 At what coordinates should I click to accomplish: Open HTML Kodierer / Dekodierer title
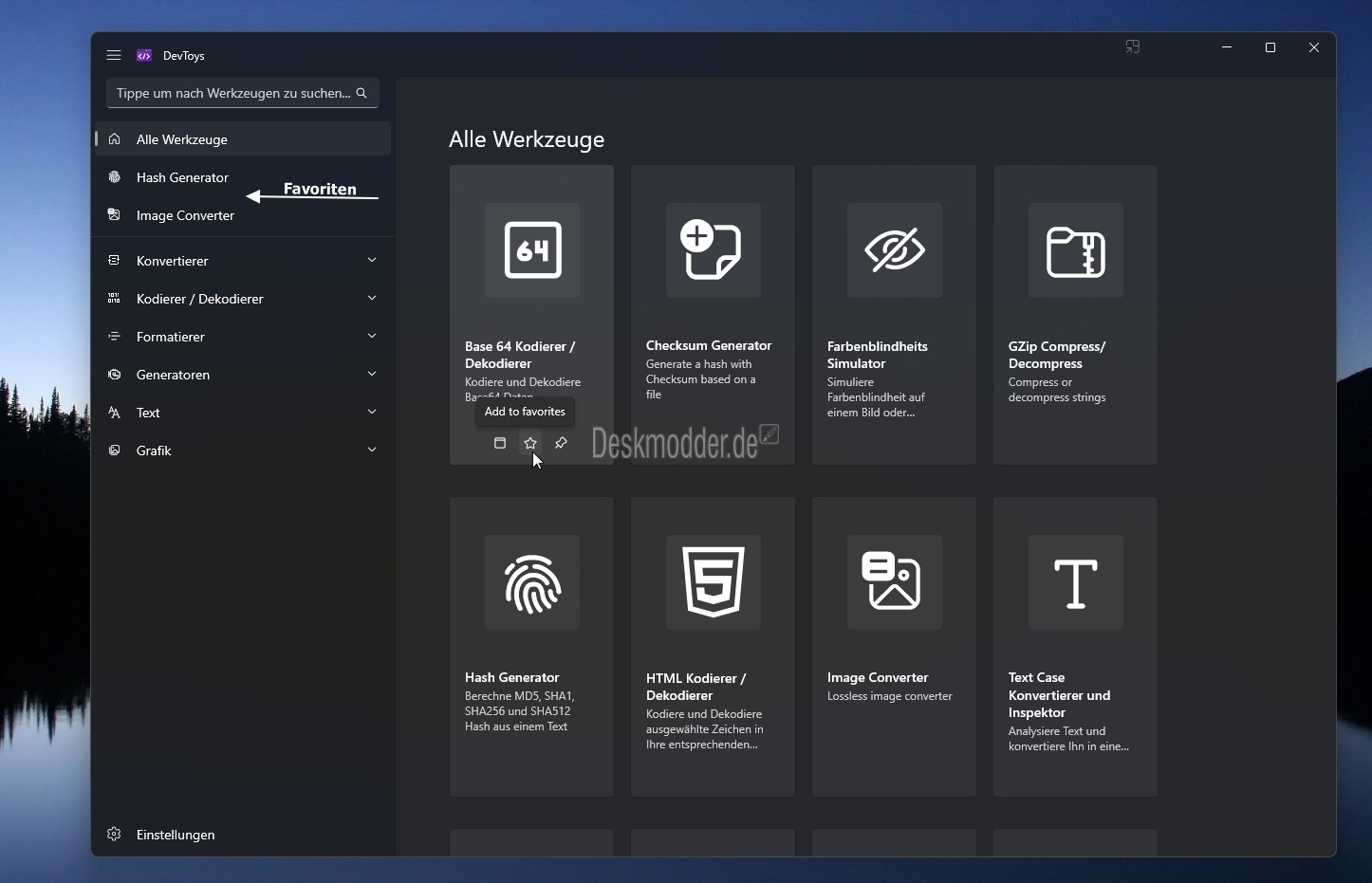(696, 687)
